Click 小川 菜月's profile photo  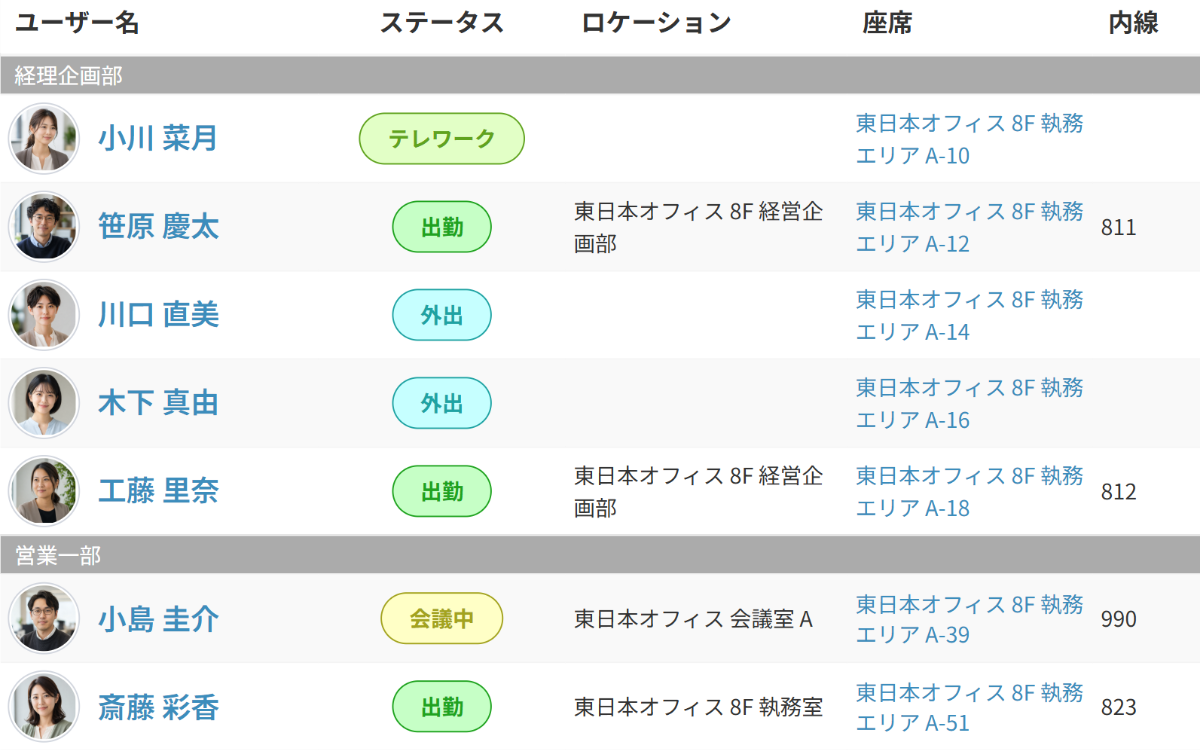pyautogui.click(x=43, y=139)
